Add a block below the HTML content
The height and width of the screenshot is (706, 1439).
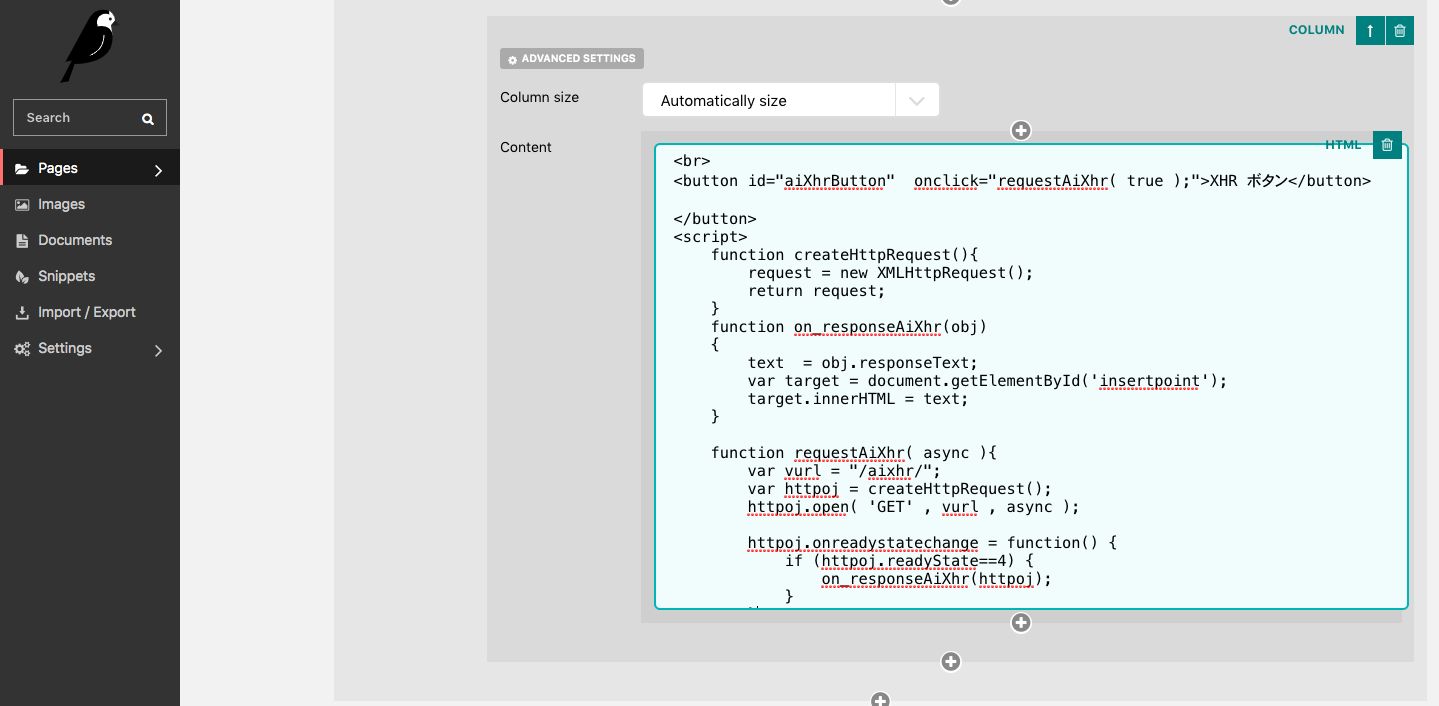coord(1021,623)
